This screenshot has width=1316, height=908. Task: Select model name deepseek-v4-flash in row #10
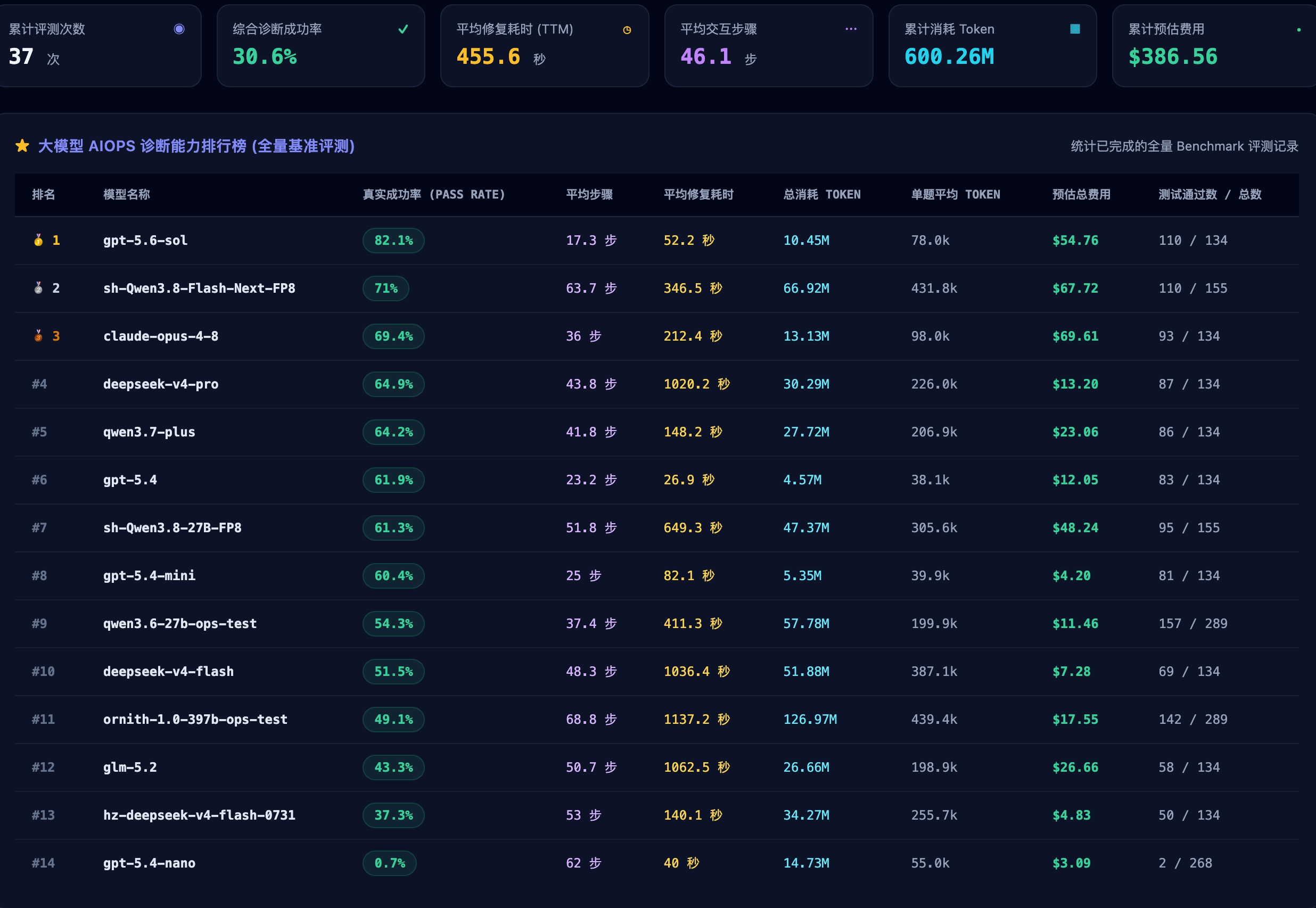point(168,671)
